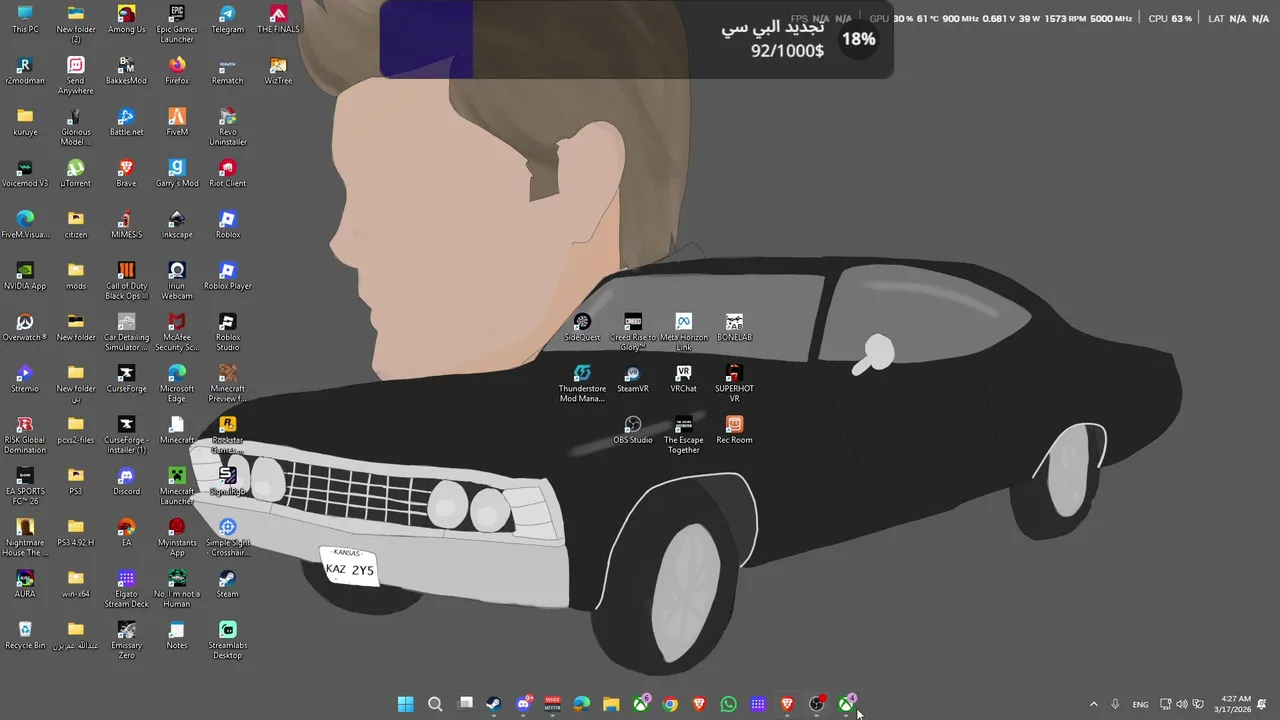Open the Recycle Bin
The width and height of the screenshot is (1280, 720).
point(25,634)
